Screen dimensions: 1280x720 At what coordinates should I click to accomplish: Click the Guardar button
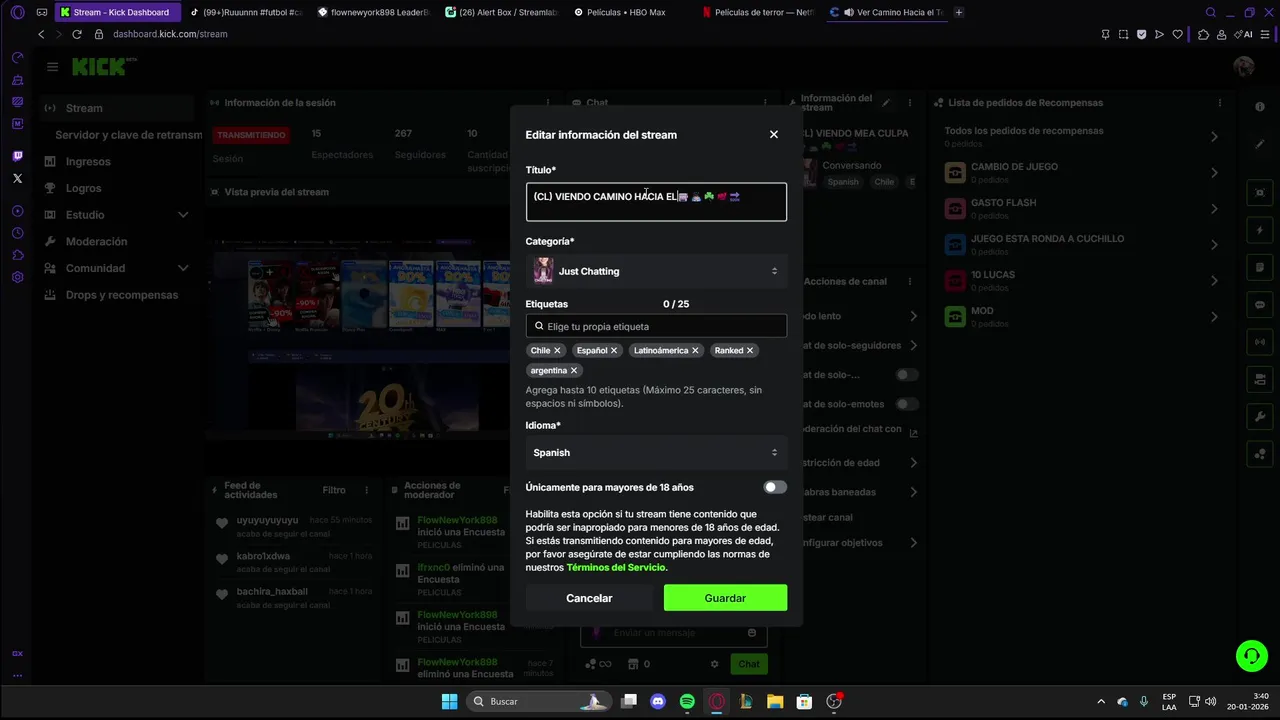(725, 598)
